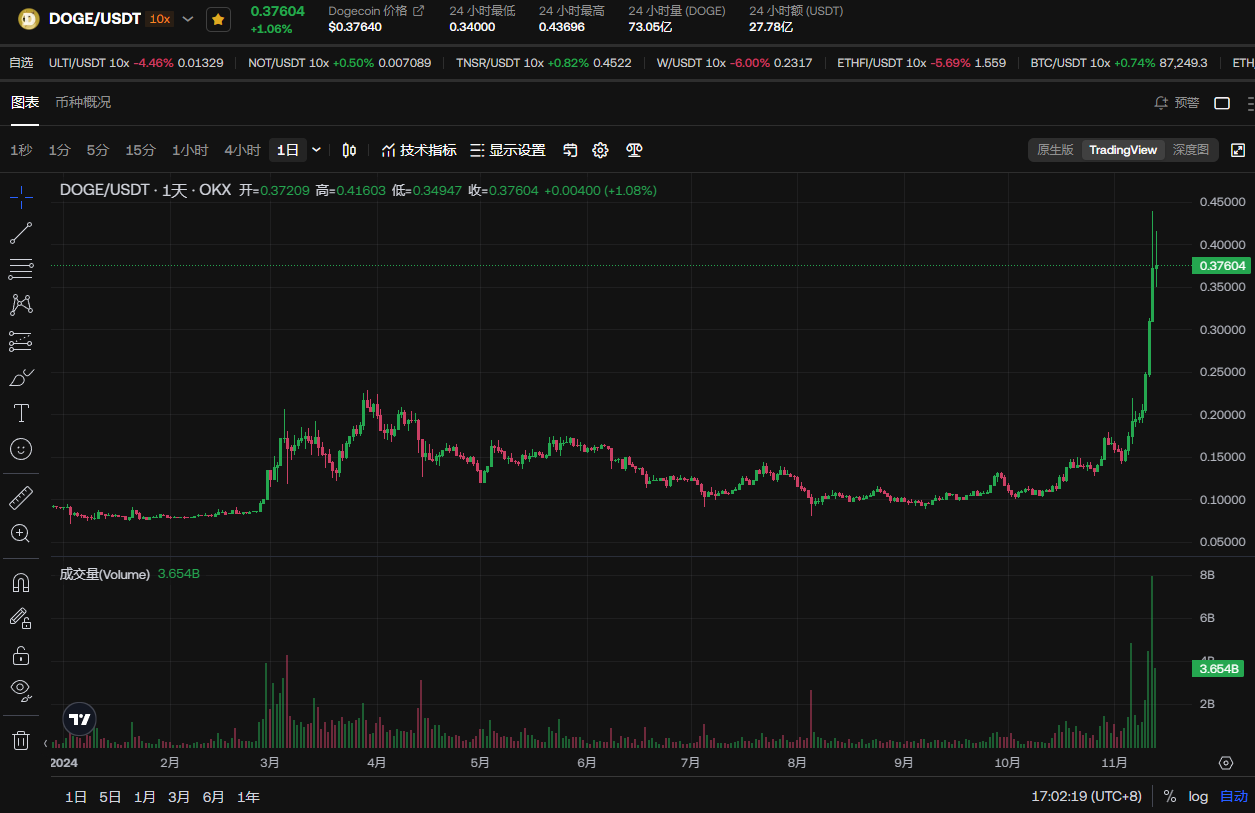Open the emoji icons tool
Image resolution: width=1255 pixels, height=813 pixels.
click(x=21, y=449)
